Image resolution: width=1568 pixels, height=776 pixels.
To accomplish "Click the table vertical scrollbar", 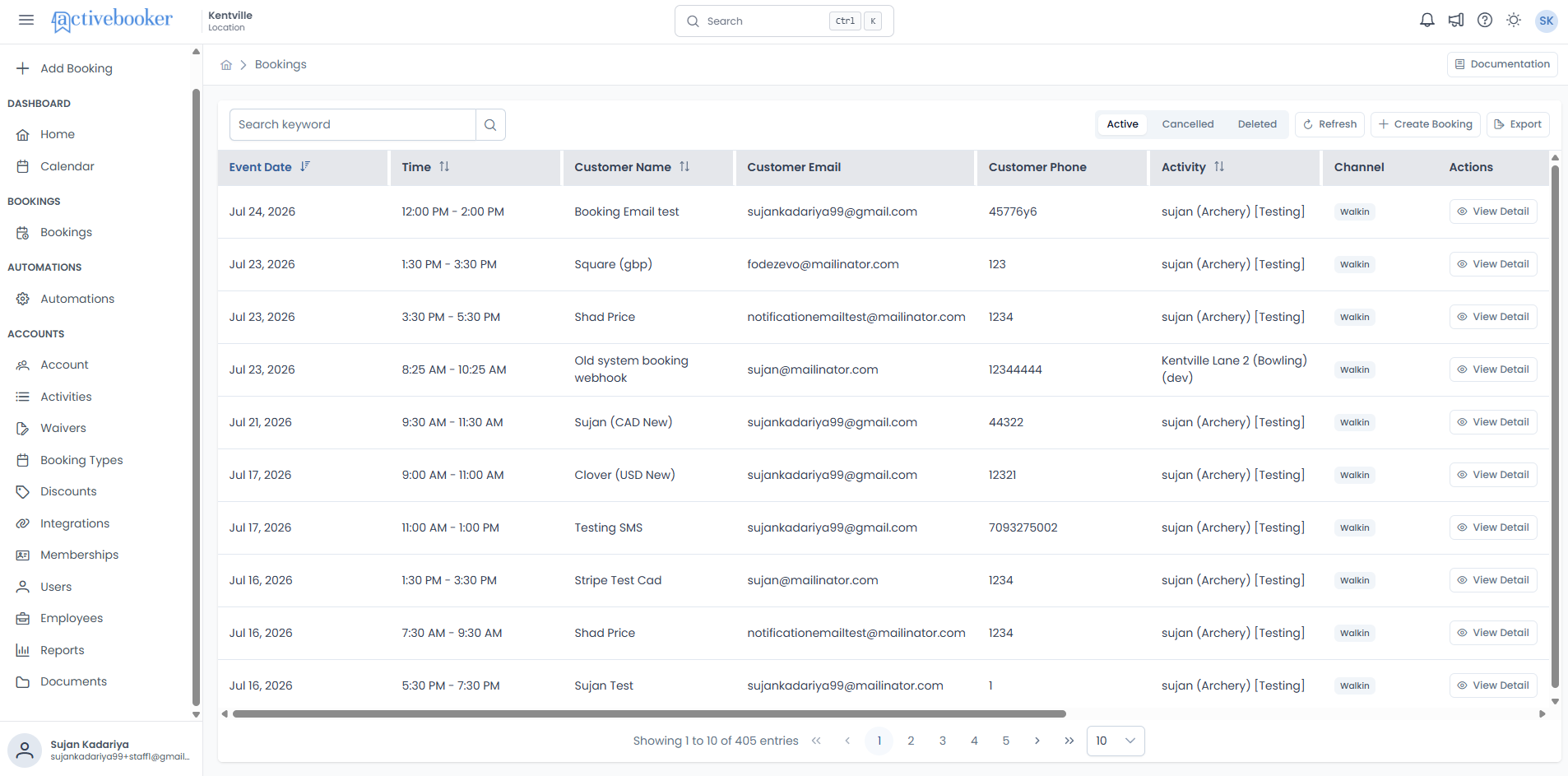I will point(1555,426).
